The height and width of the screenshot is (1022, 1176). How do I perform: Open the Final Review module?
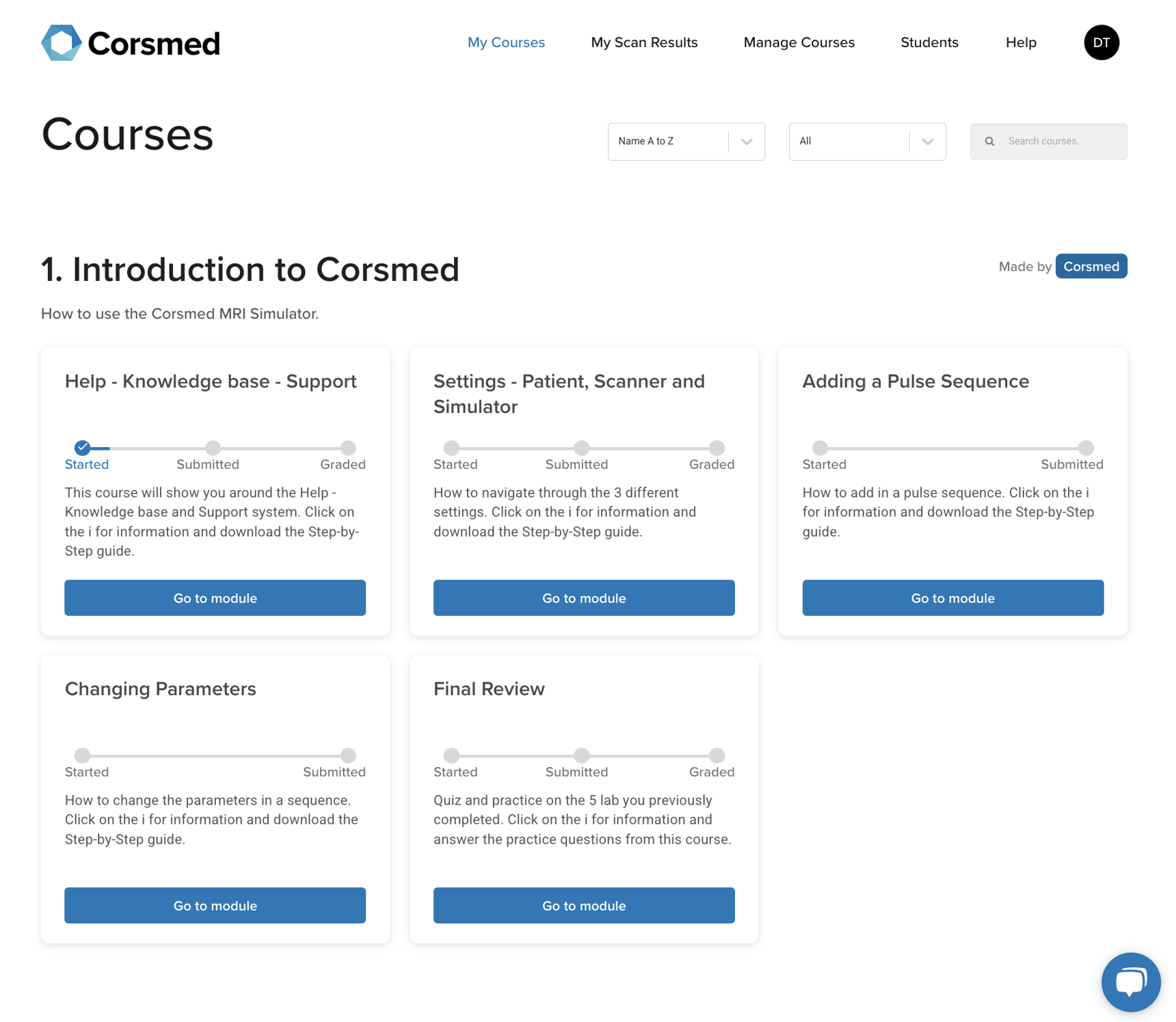[x=583, y=905]
